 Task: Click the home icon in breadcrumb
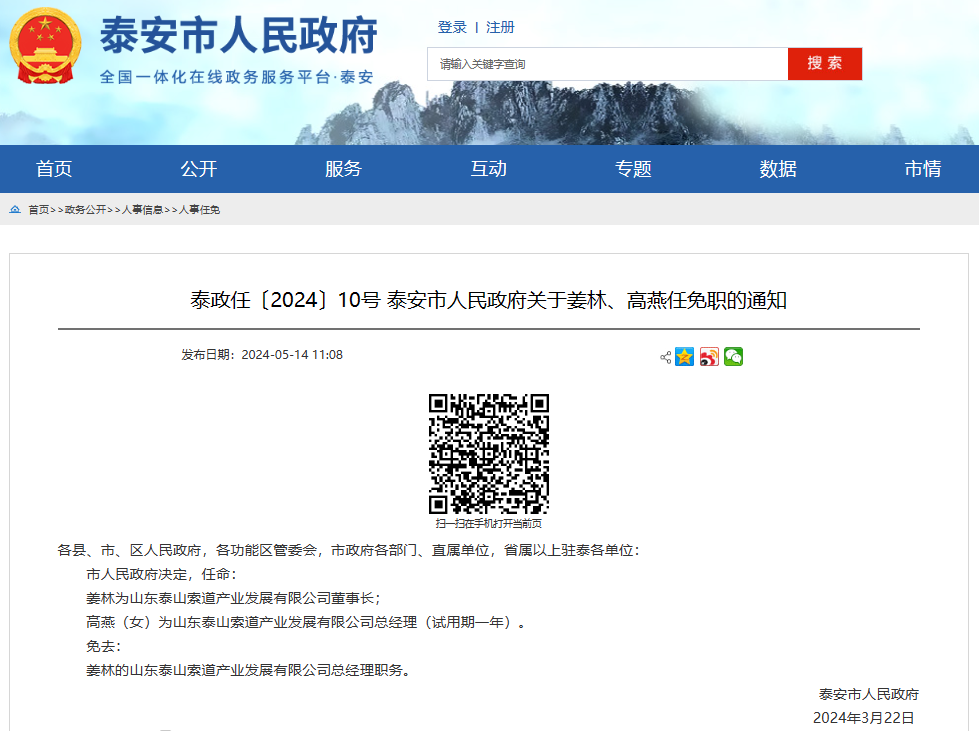[15, 209]
